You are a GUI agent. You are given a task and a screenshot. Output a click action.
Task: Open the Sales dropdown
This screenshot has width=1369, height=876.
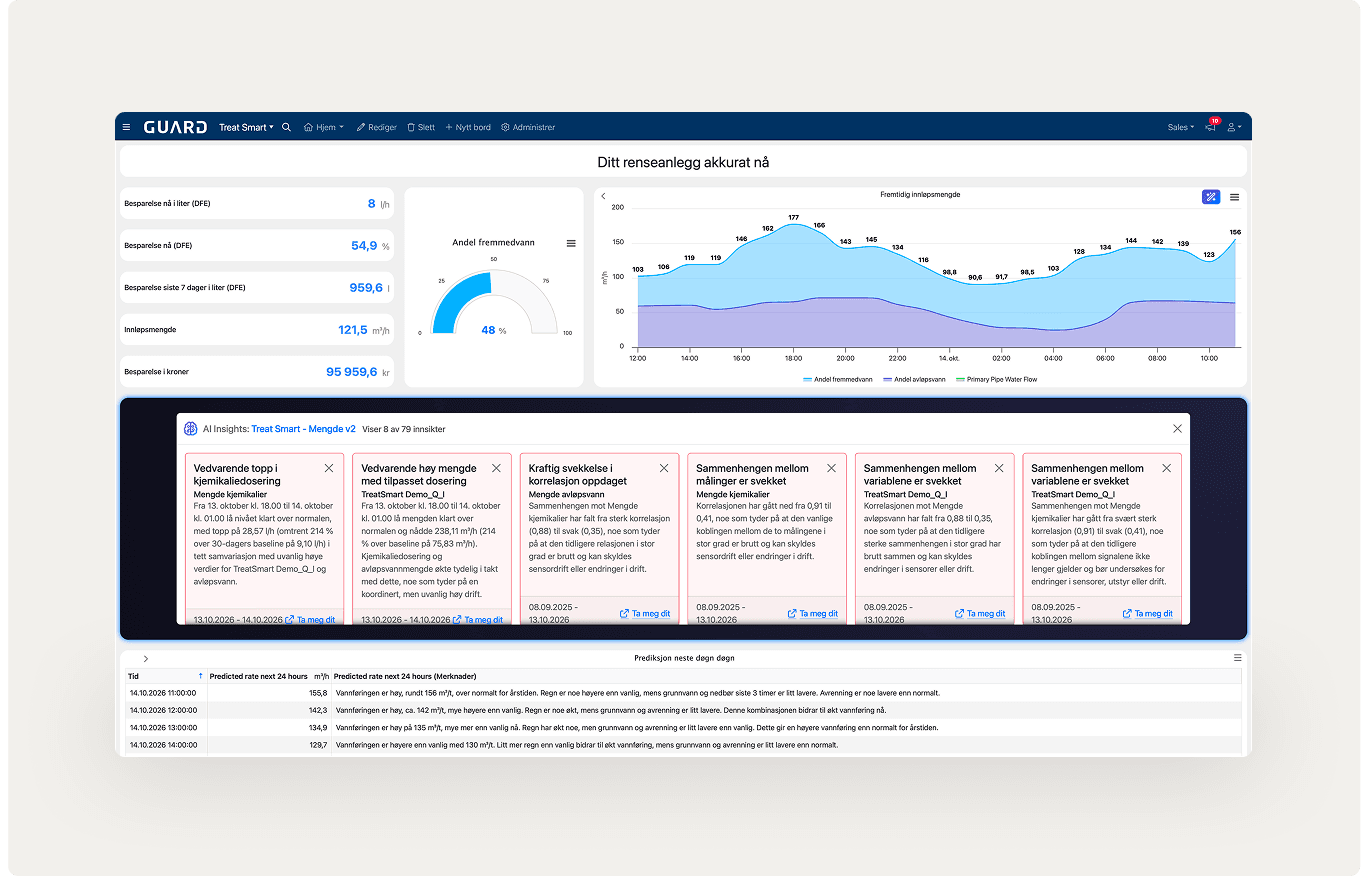[1180, 127]
